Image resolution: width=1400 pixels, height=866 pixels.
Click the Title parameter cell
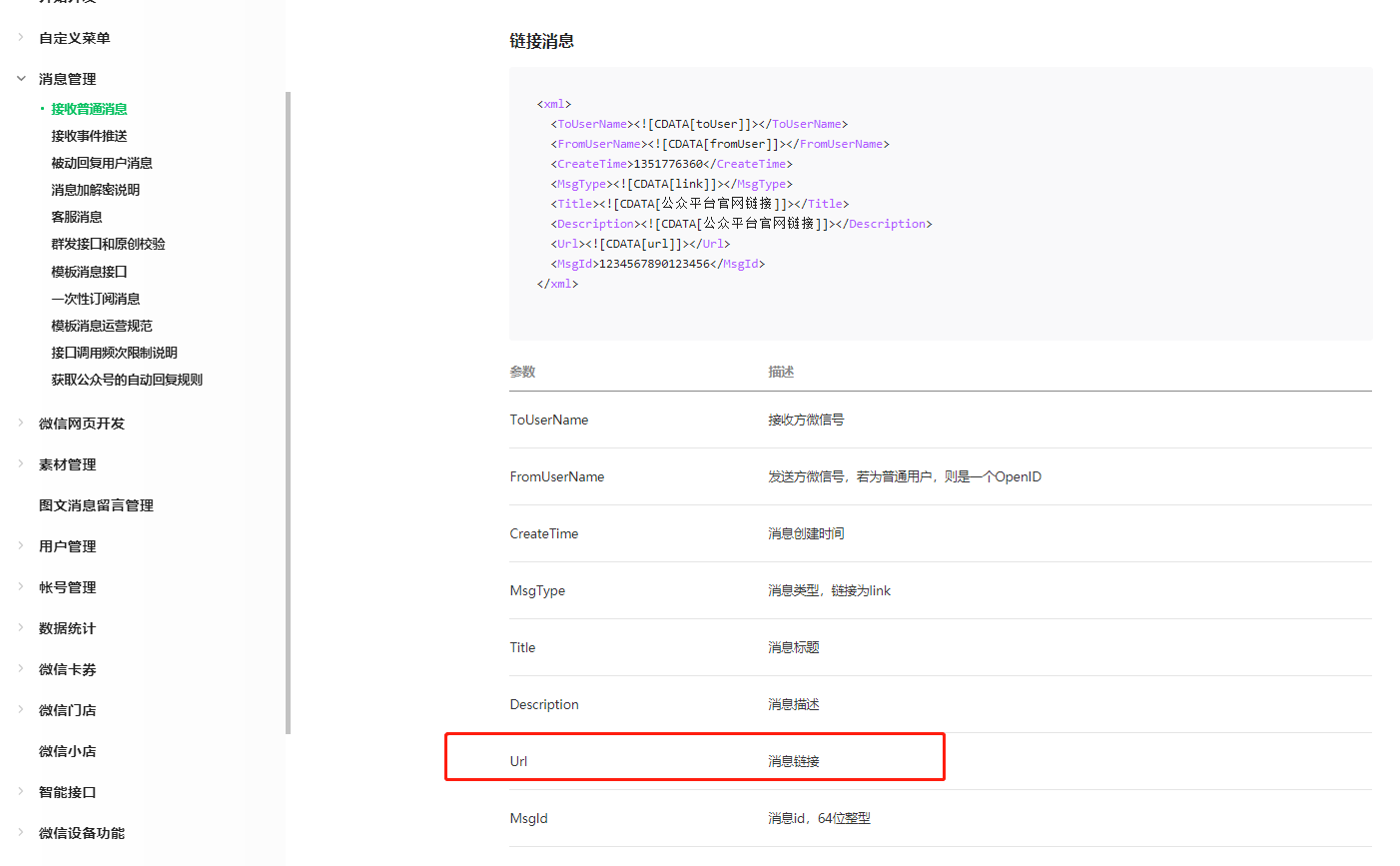522,647
